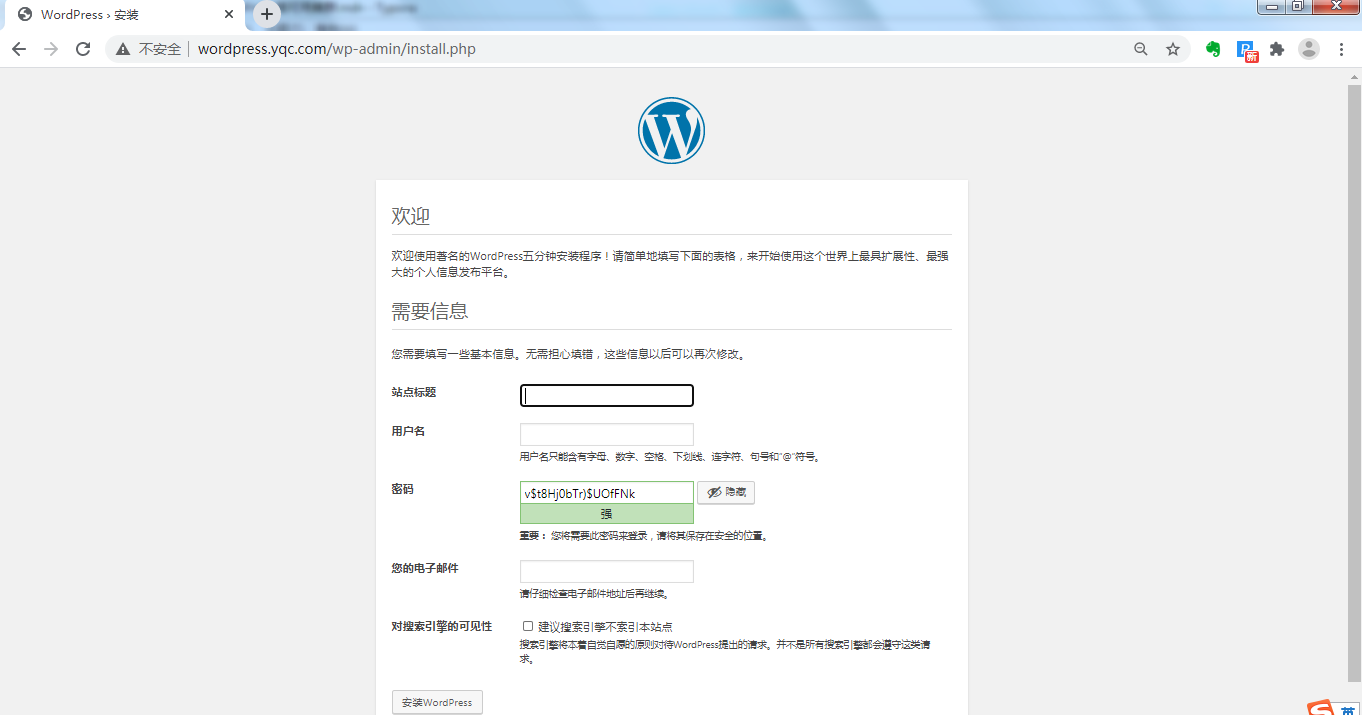Reload the WordPress install page
This screenshot has width=1362, height=715.
click(83, 49)
